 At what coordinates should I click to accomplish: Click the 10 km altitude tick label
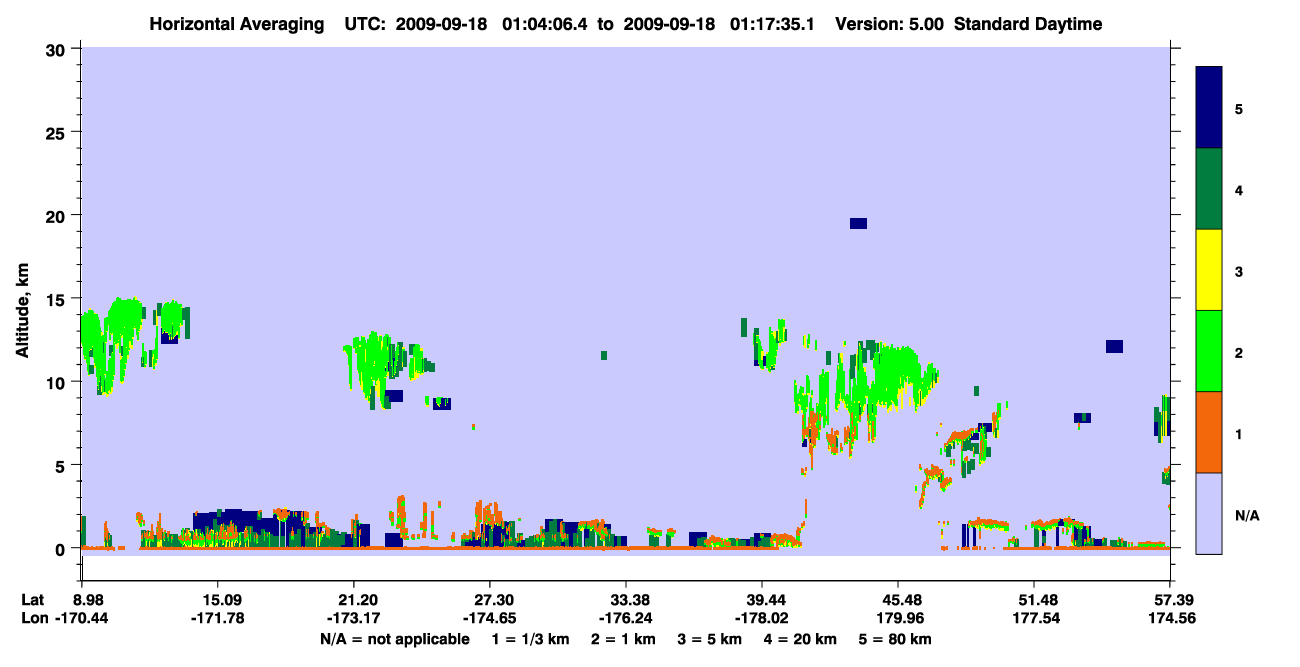(x=57, y=382)
